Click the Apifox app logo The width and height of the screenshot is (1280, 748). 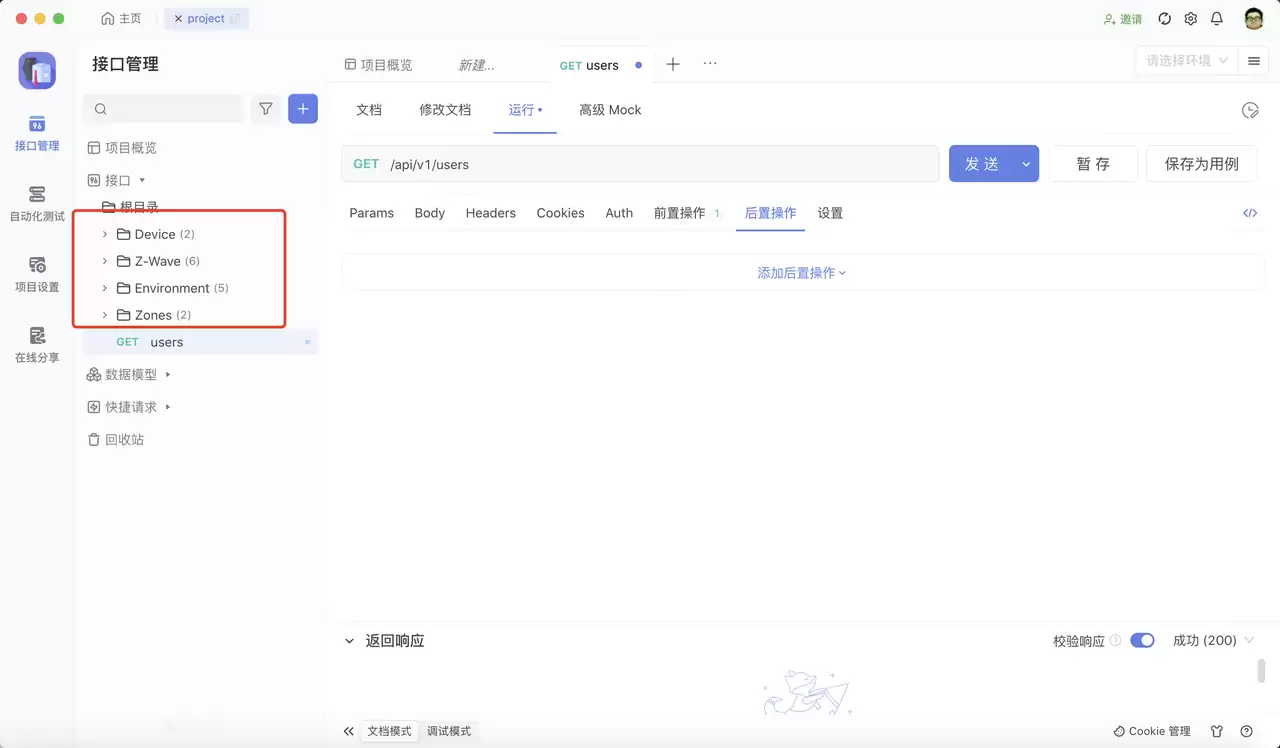click(37, 70)
